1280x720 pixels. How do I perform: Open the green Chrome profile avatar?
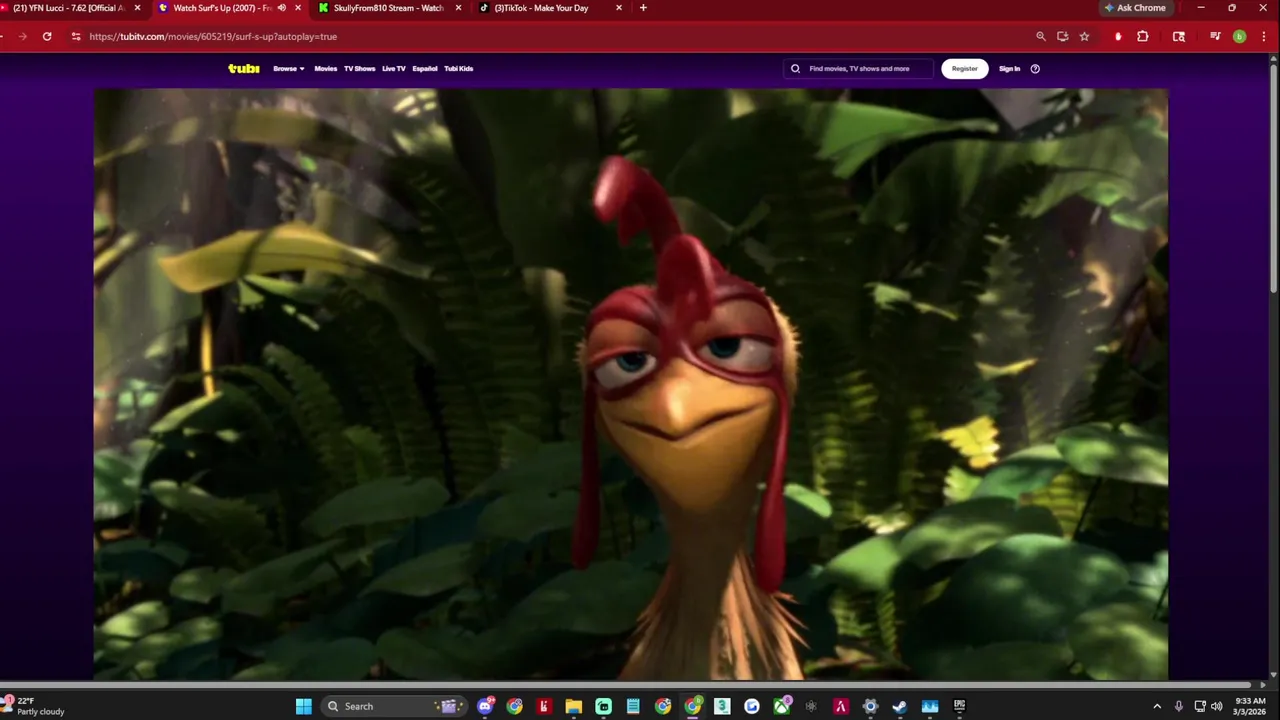tap(1239, 36)
